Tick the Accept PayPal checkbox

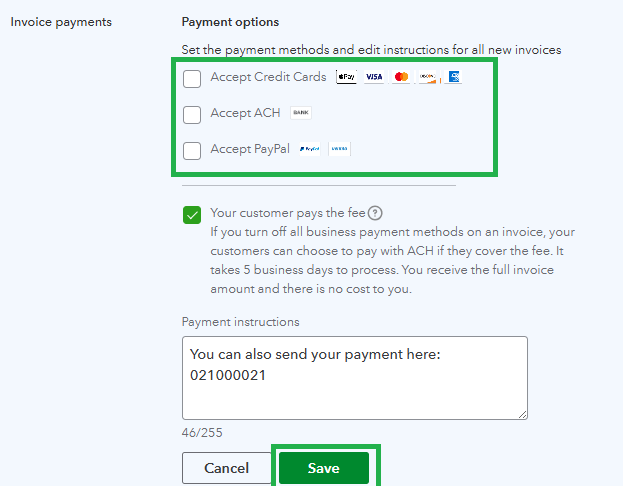[x=192, y=150]
